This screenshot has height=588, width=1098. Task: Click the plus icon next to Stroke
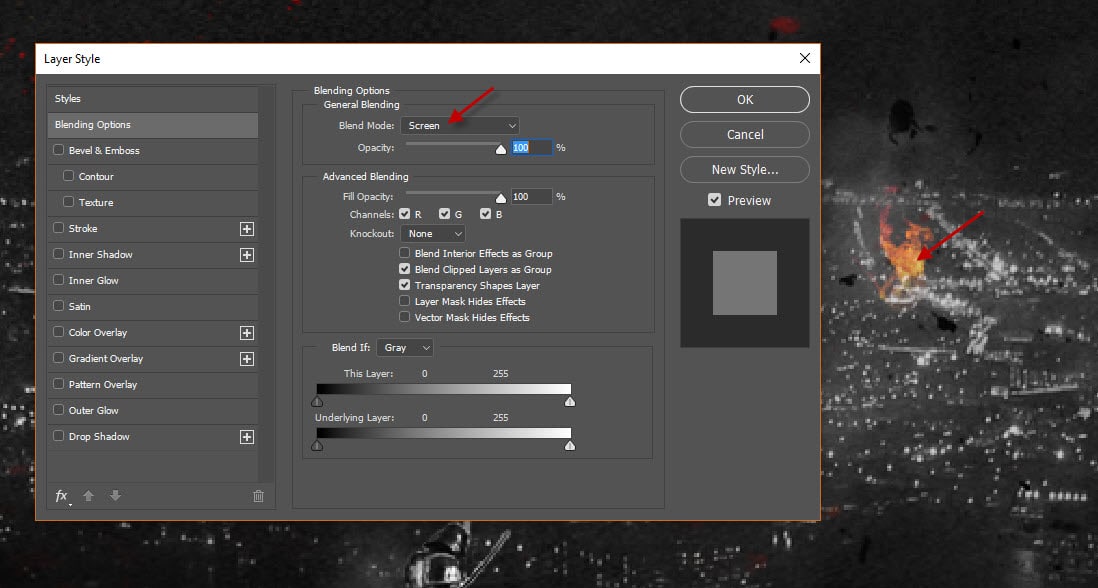tap(247, 229)
